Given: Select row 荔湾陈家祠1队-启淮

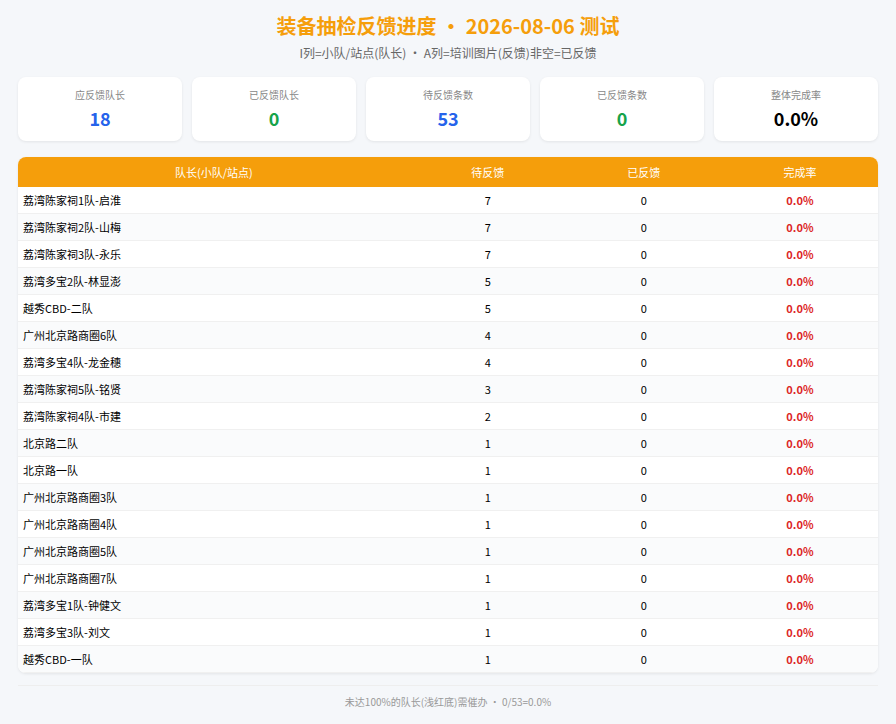Looking at the screenshot, I should 448,201.
